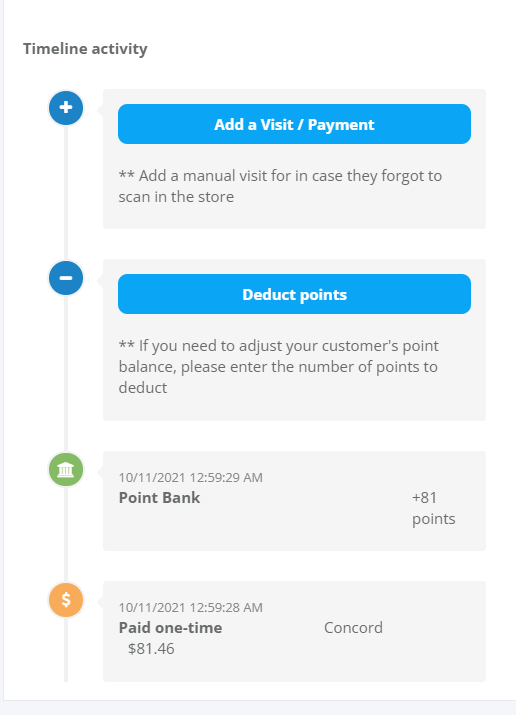The height and width of the screenshot is (715, 516).
Task: Click the manual visit hint text
Action: pyautogui.click(x=280, y=186)
